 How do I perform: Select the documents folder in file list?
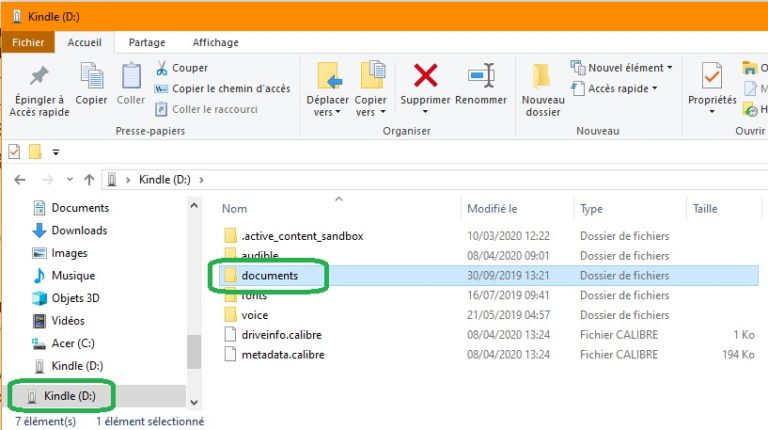(269, 275)
